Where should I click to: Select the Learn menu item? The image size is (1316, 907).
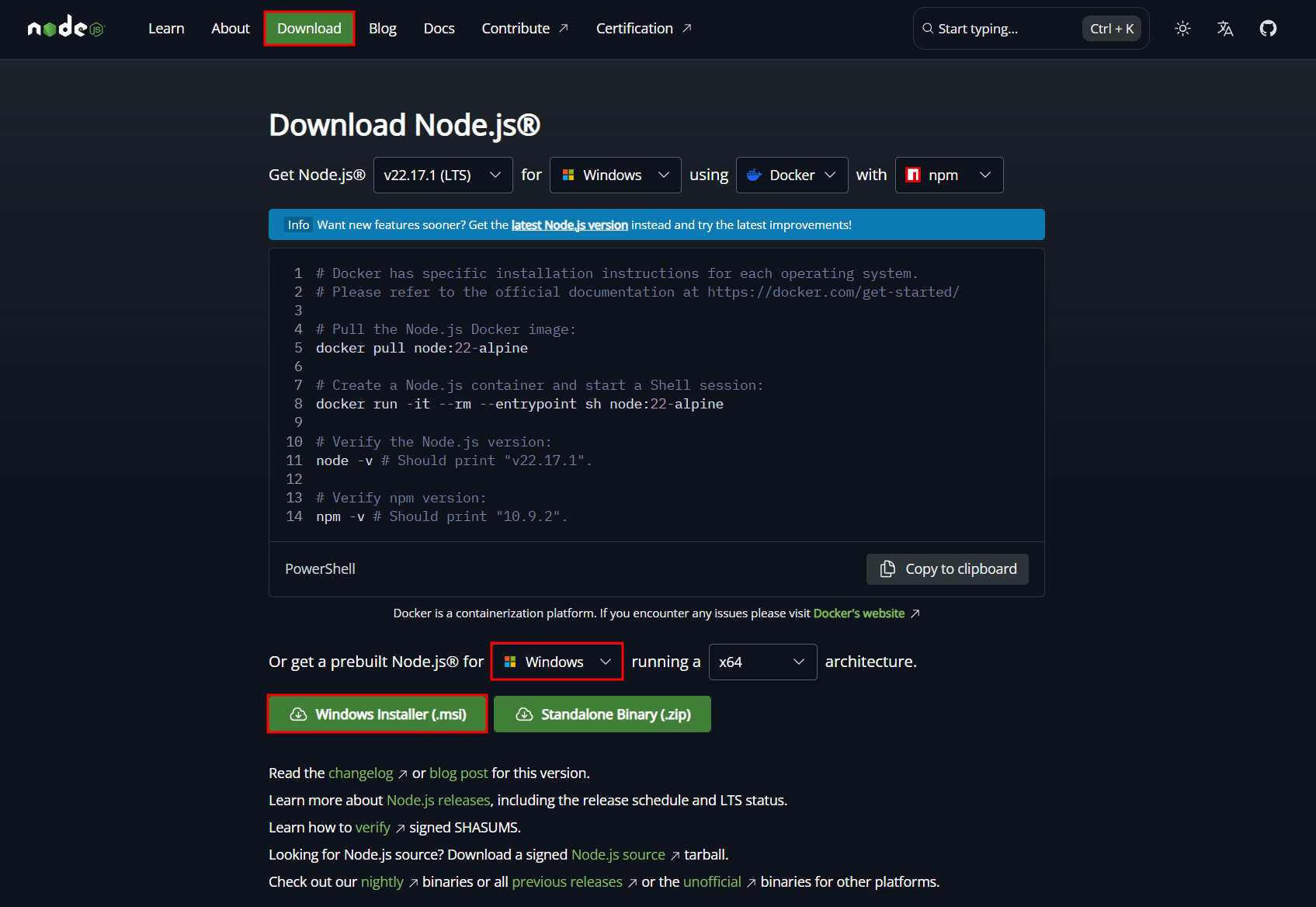point(165,28)
